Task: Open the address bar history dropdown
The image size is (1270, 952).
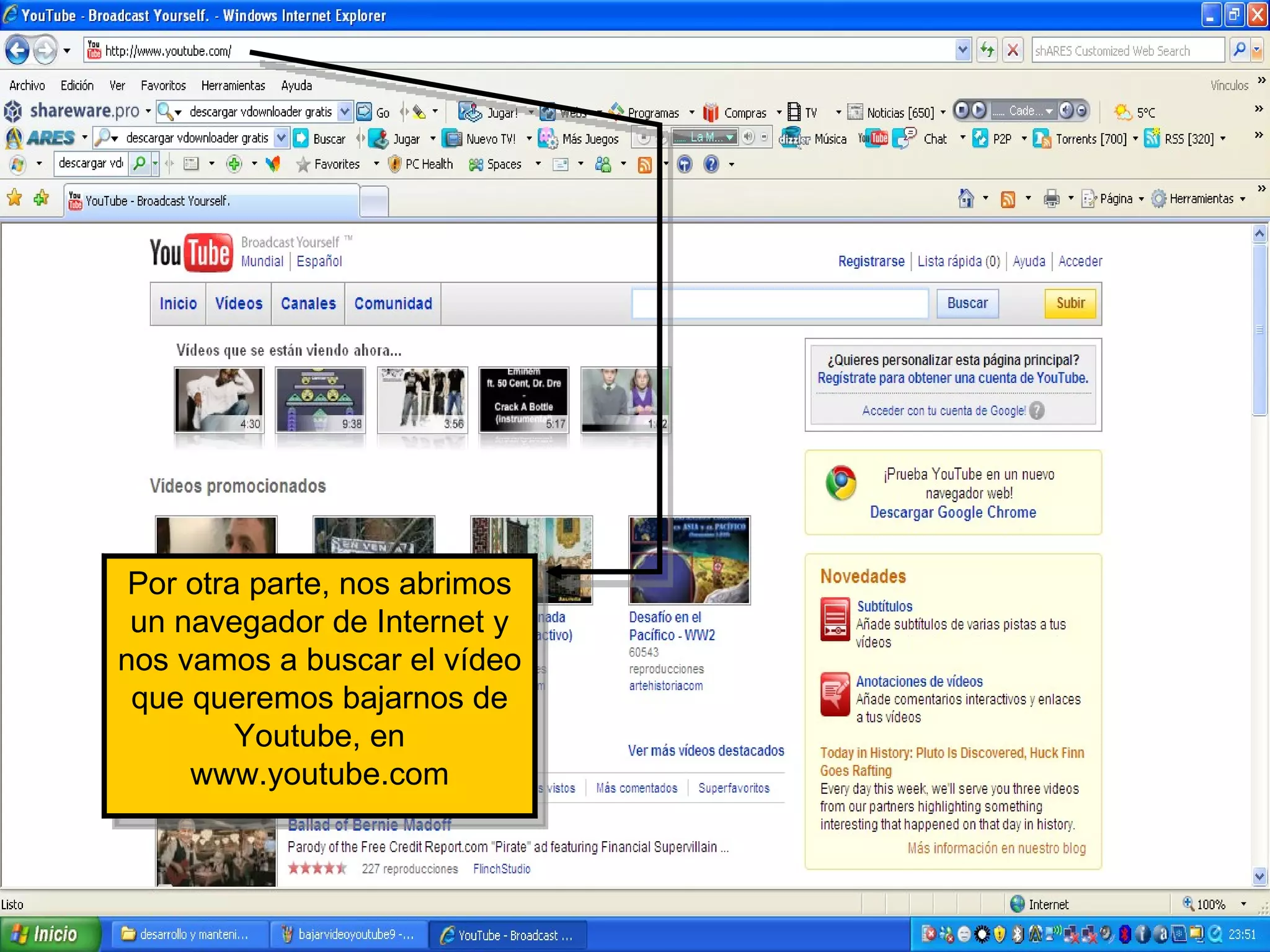Action: pyautogui.click(x=962, y=50)
